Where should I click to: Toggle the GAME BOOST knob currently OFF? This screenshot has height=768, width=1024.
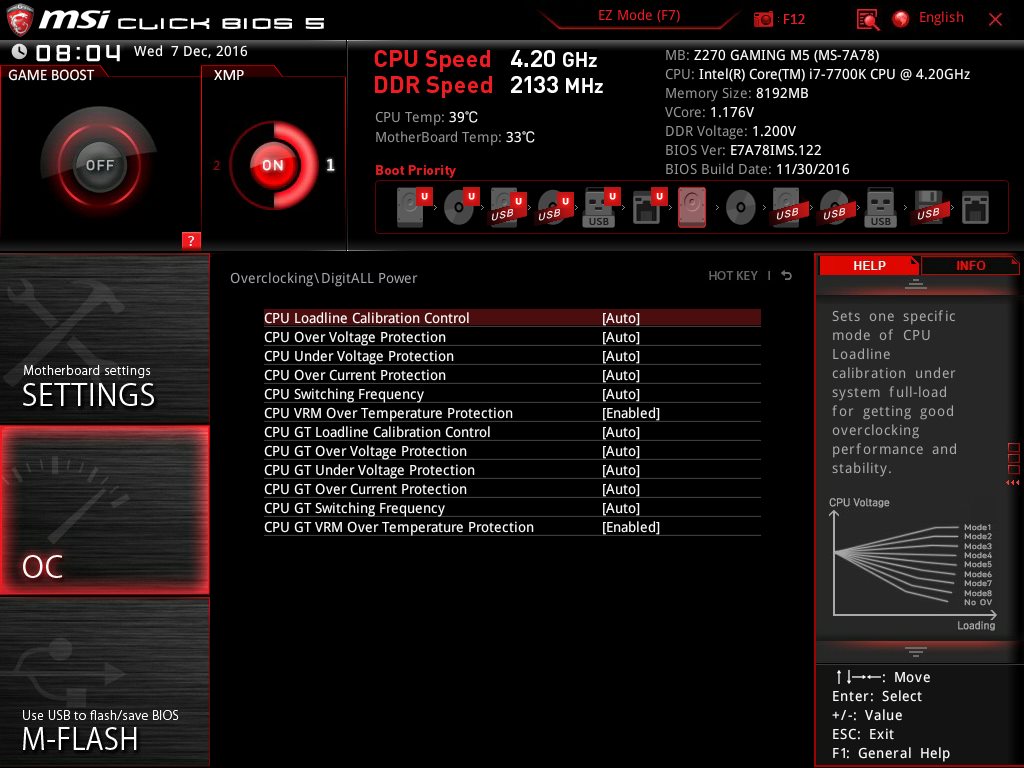[99, 165]
